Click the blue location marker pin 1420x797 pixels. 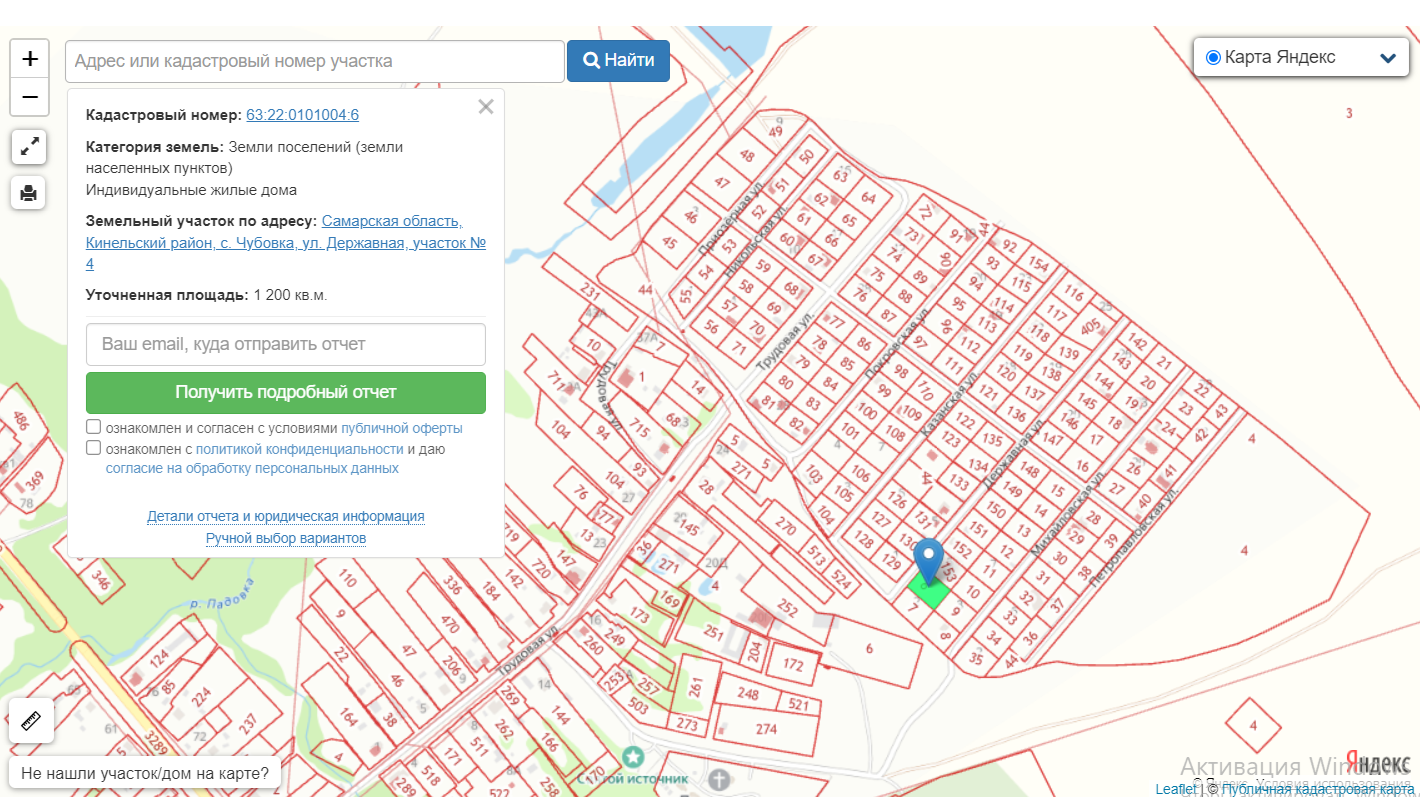930,559
